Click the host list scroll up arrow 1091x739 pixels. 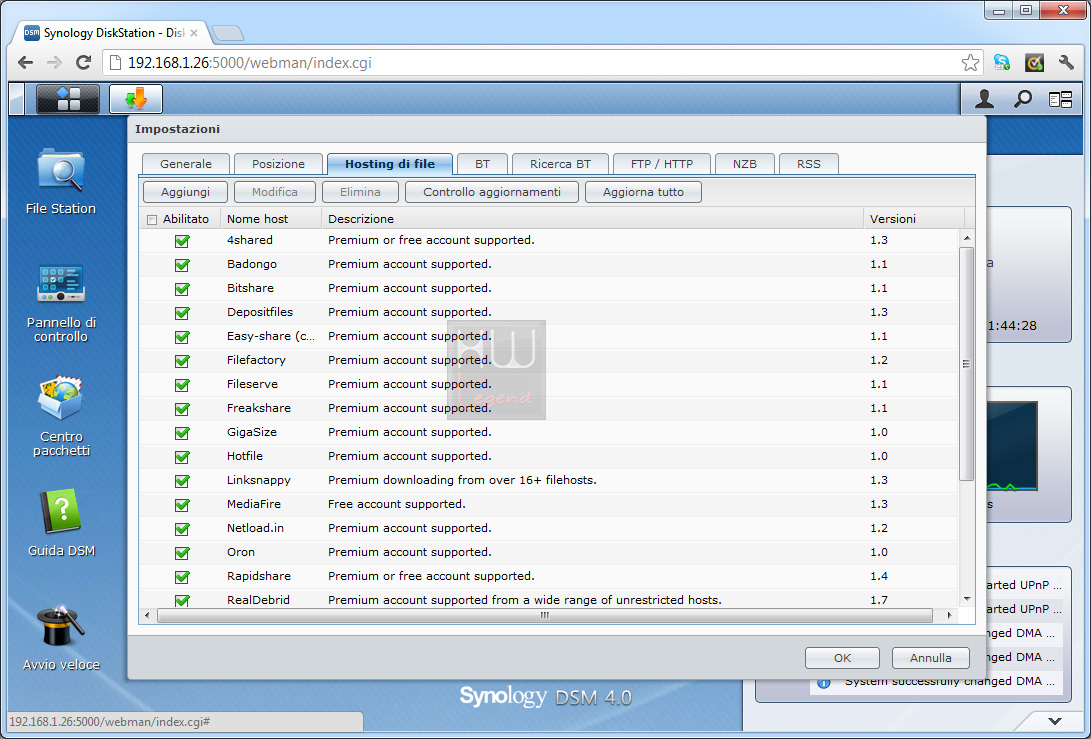tap(966, 239)
